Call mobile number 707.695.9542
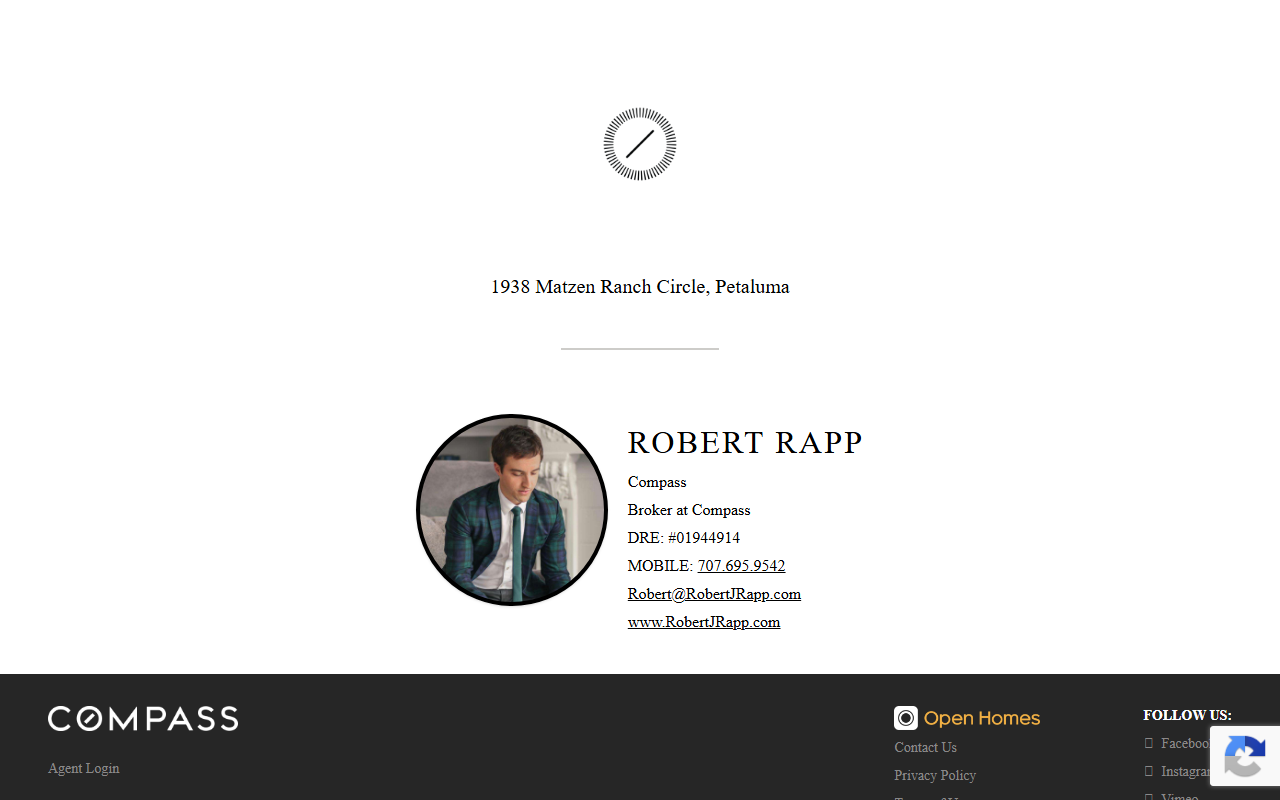 pyautogui.click(x=741, y=566)
